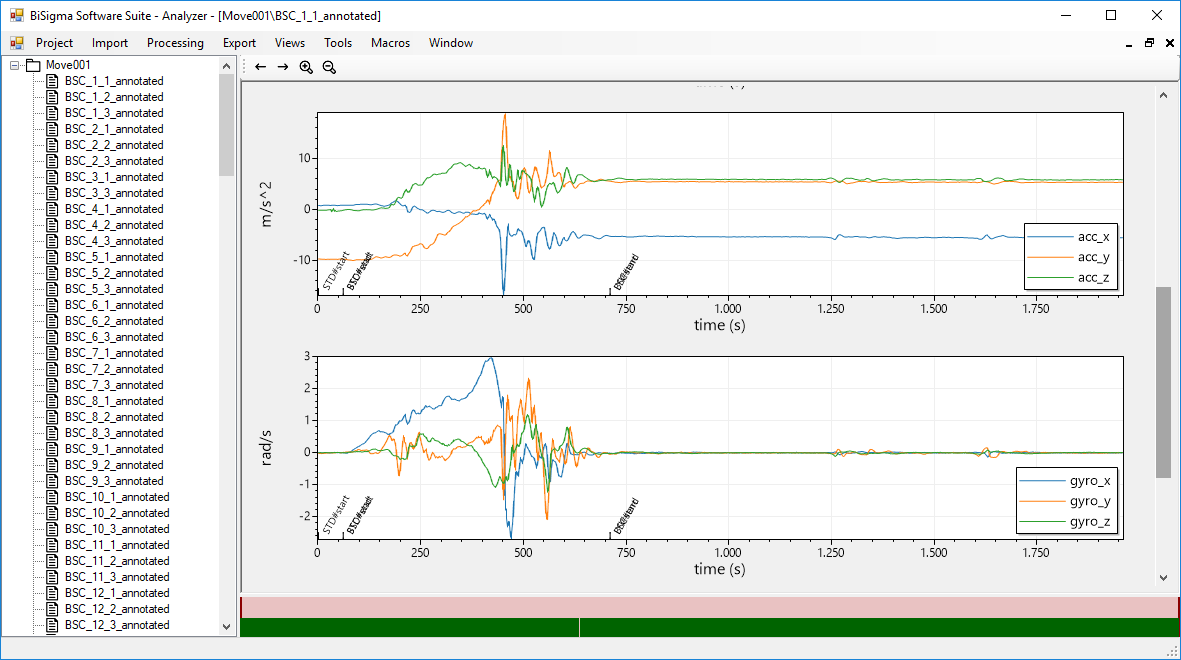Click the forward arrow toolbar icon
Screen dimensions: 1181x660
tap(283, 67)
